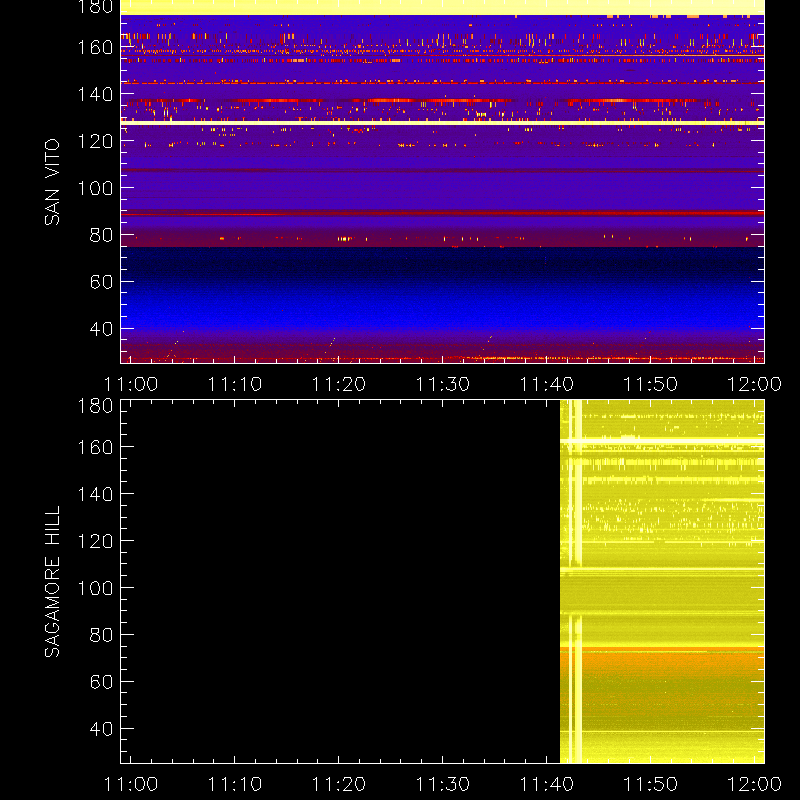The image size is (800, 800).
Task: Click 11:10 time label under San Vito plot
Action: tap(235, 384)
